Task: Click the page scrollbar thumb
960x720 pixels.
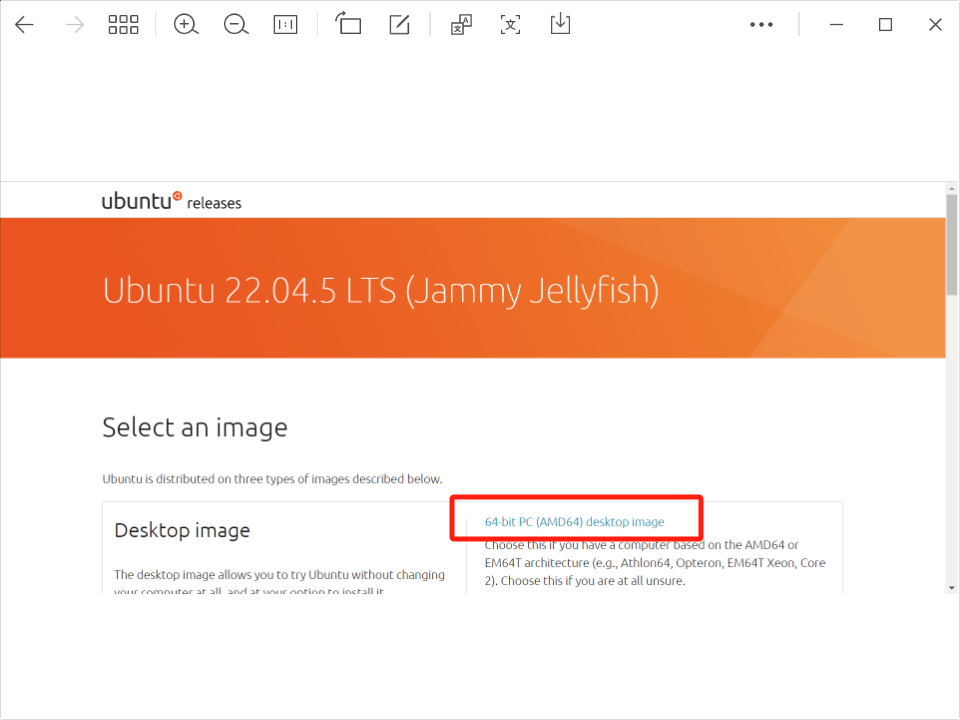Action: pos(951,245)
